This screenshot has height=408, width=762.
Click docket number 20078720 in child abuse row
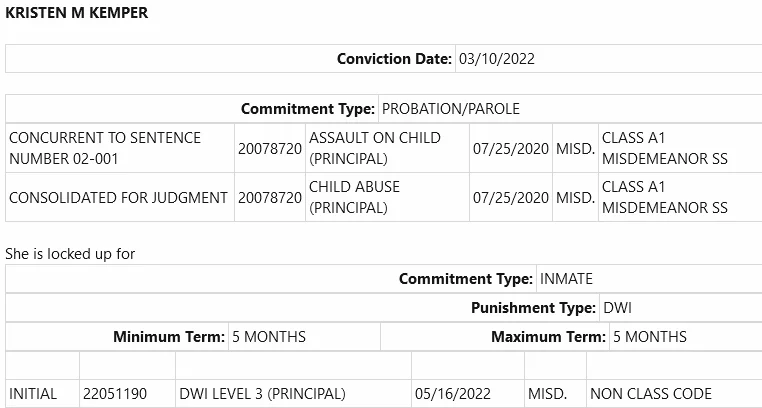(x=270, y=198)
